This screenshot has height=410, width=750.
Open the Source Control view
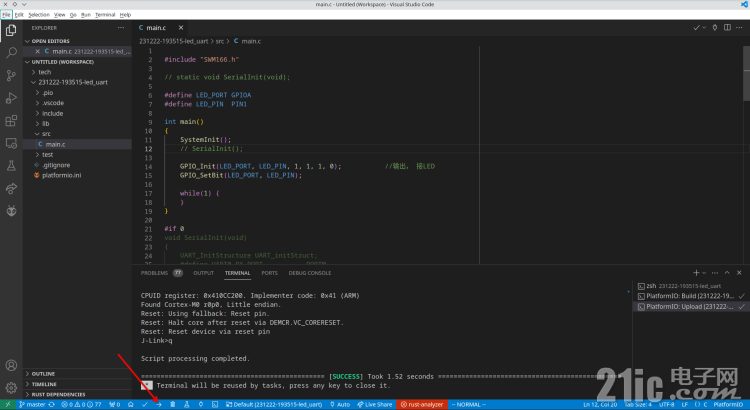(x=11, y=75)
